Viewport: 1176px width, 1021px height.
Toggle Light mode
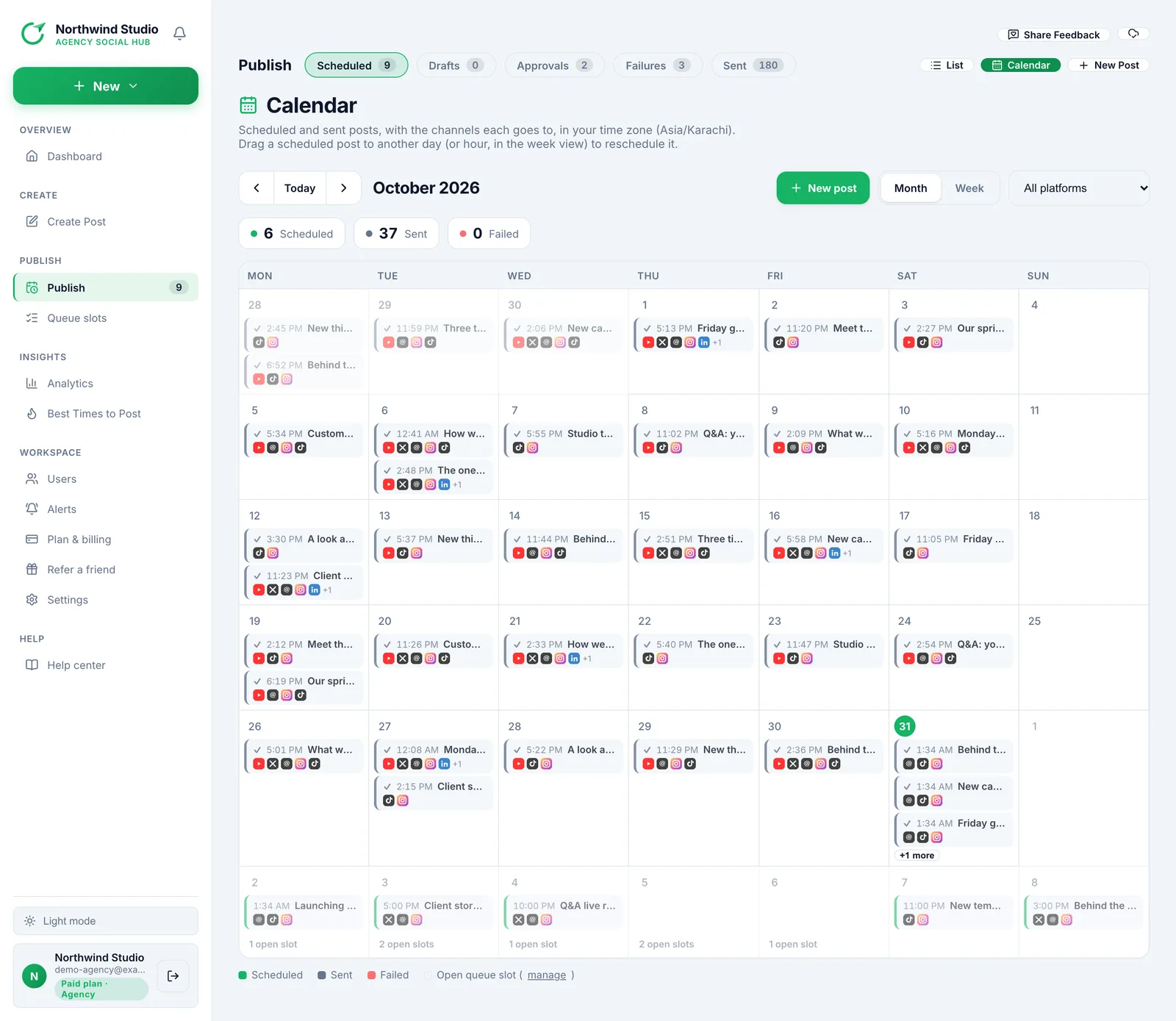point(106,921)
